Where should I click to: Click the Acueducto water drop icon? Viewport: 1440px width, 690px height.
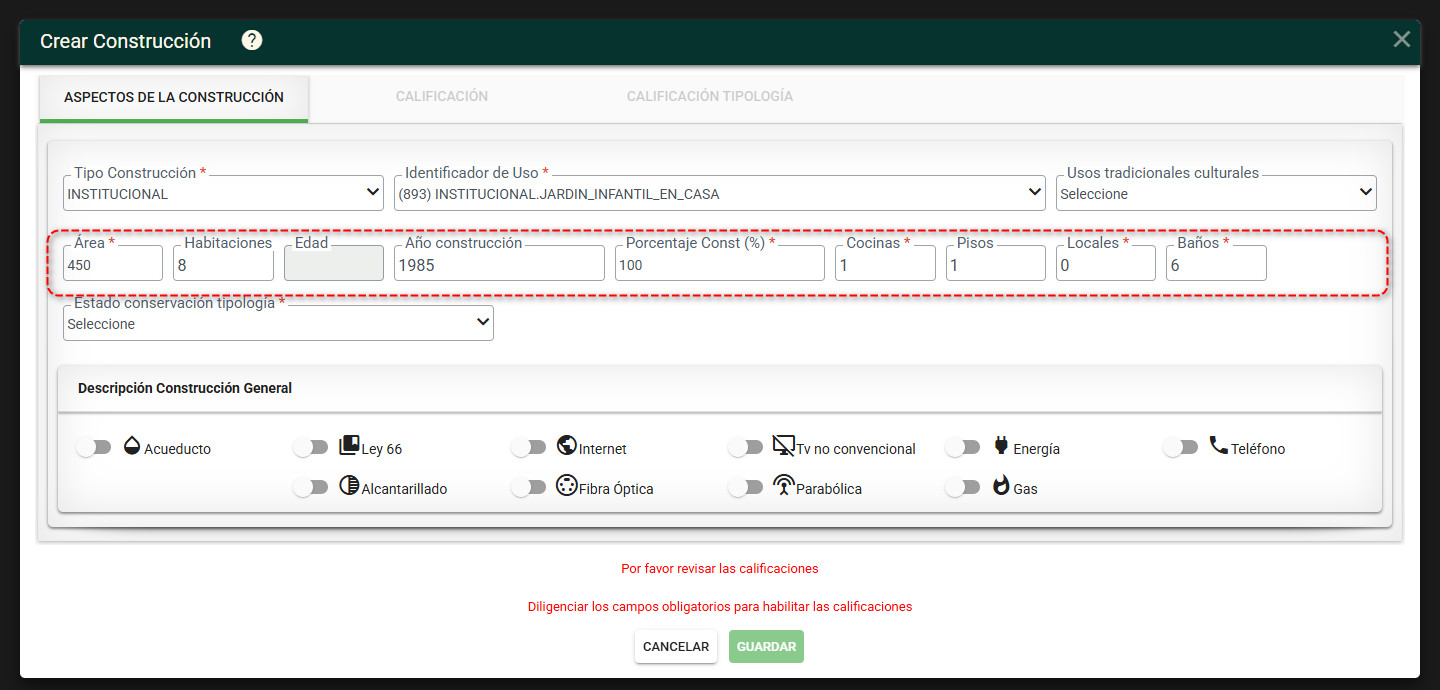tap(132, 446)
